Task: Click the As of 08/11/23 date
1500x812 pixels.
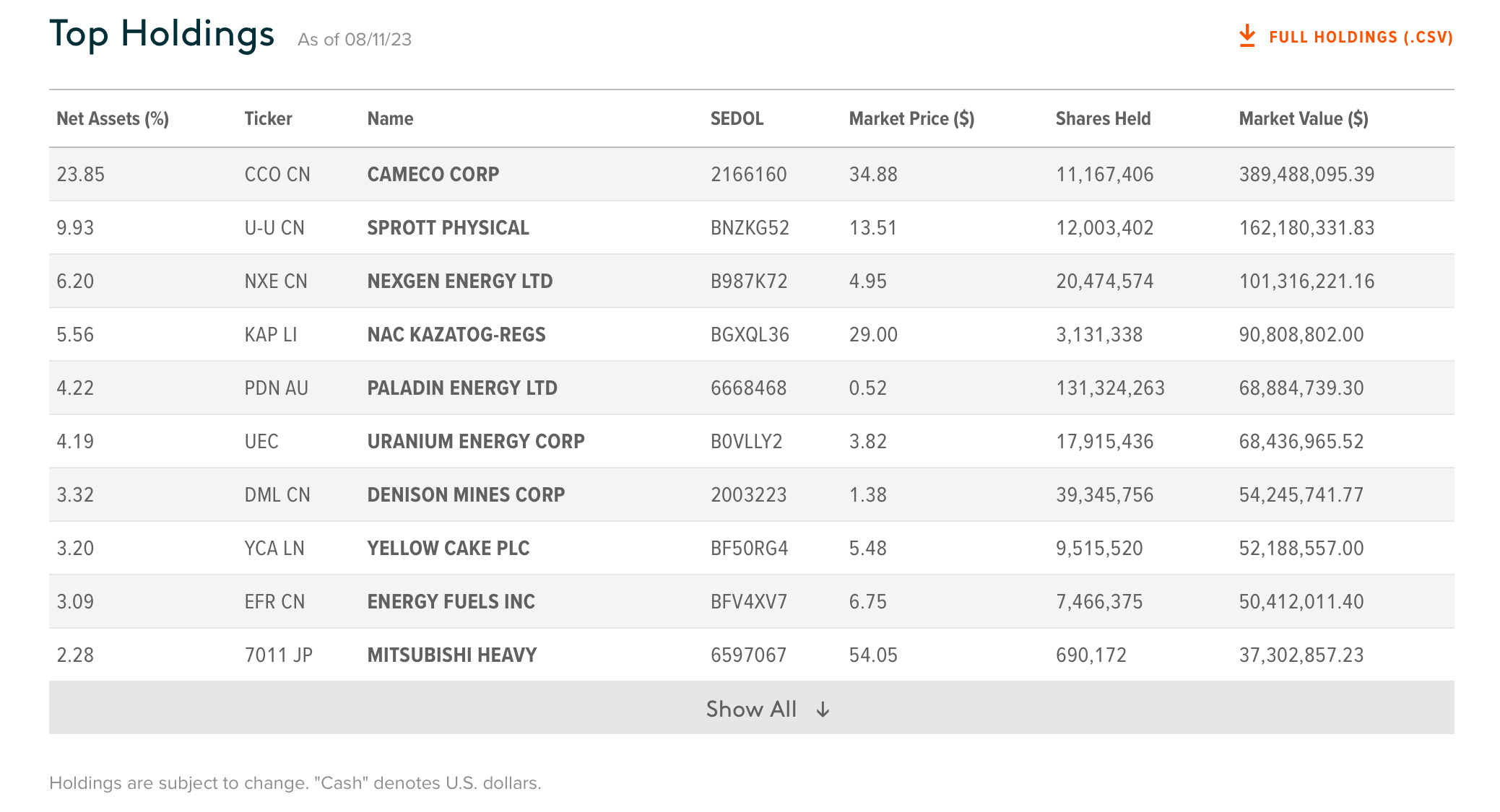Action: 355,40
